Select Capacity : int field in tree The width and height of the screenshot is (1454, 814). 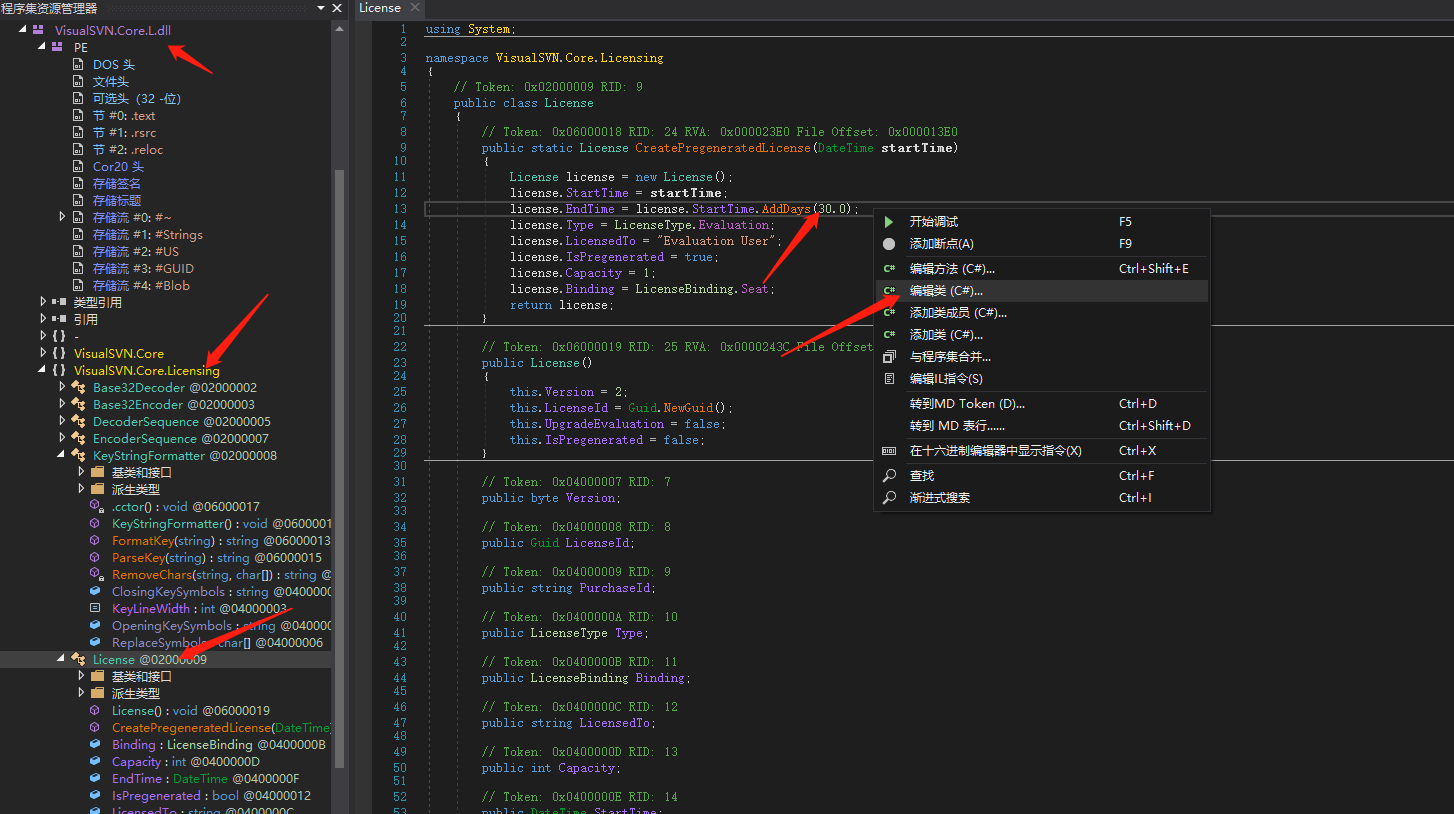pyautogui.click(x=185, y=762)
